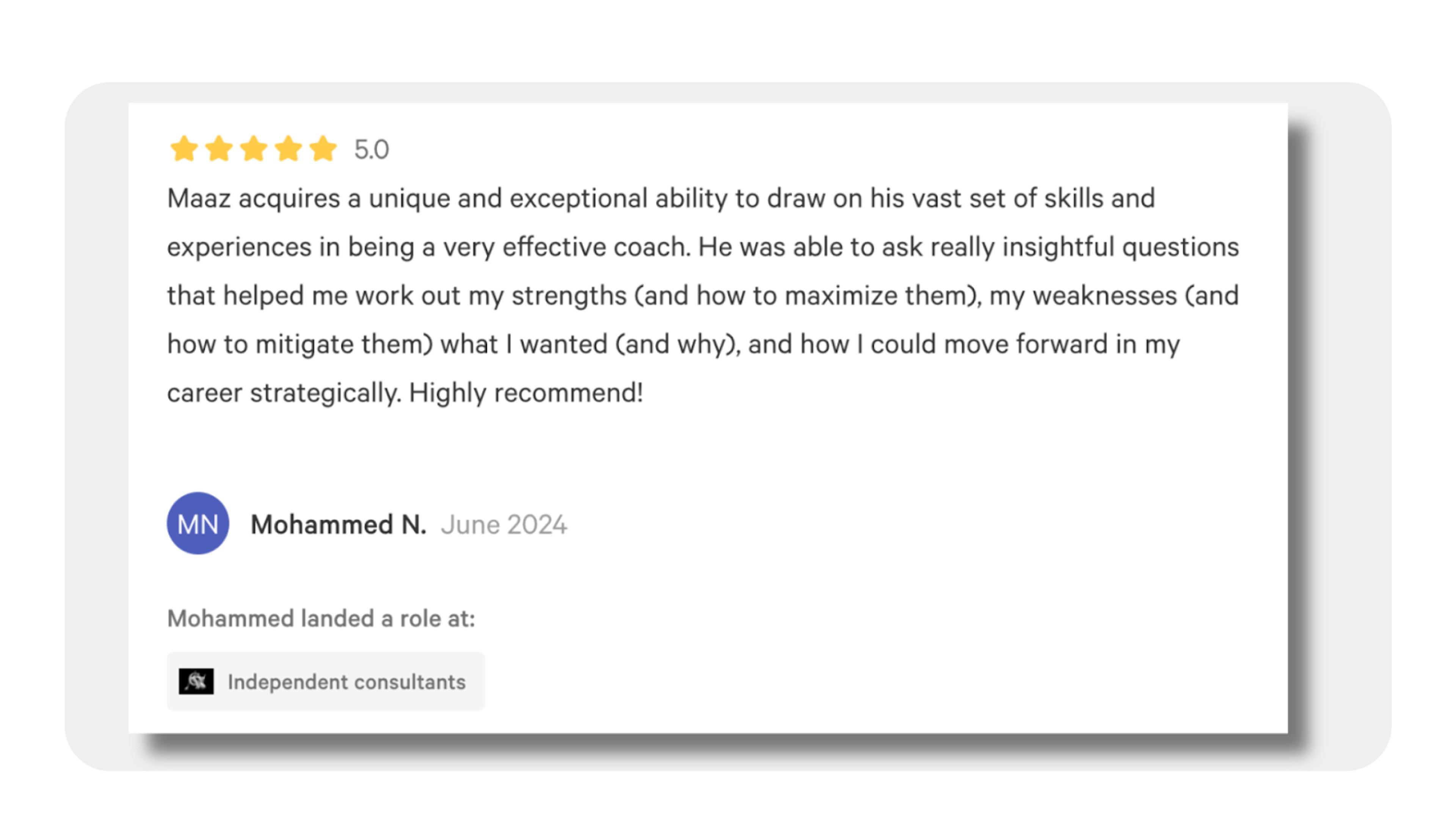Click the review line starting 'Maaz acquires'
This screenshot has height=819, width=1456.
(661, 199)
